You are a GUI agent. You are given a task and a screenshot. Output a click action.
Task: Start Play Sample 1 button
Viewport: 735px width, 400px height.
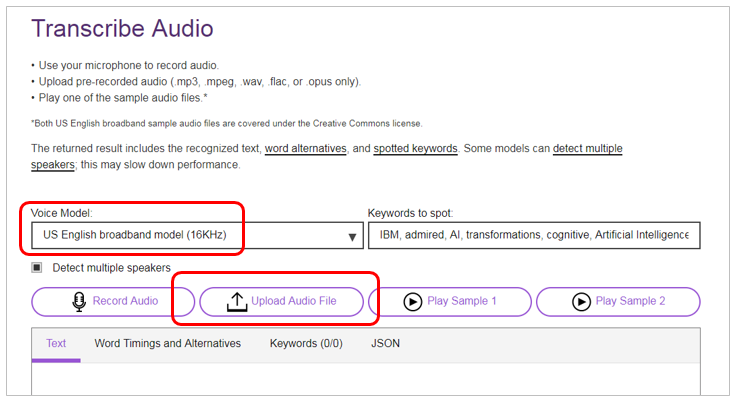(450, 301)
